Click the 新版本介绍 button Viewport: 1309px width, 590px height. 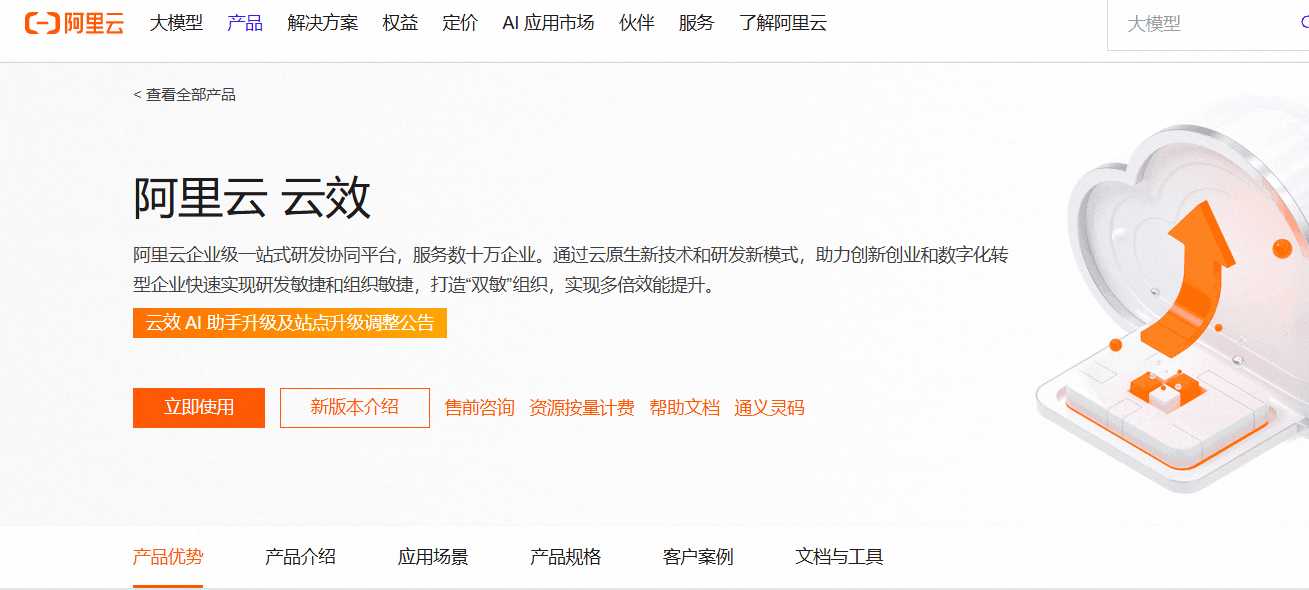point(355,408)
